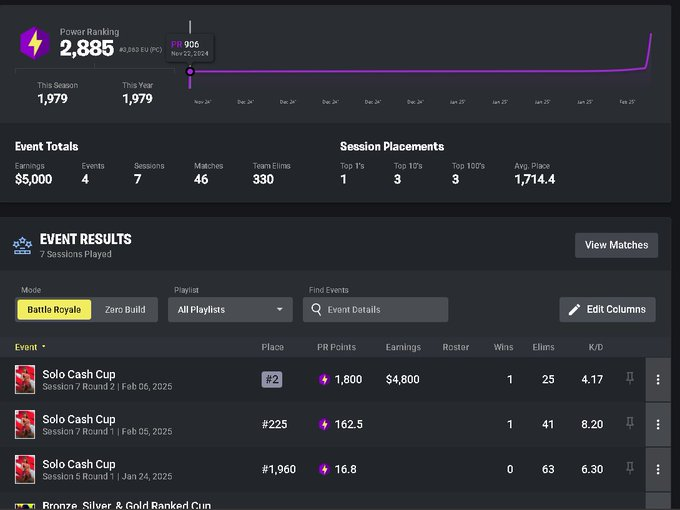Select the Battle Royale mode
This screenshot has height=510, width=680.
click(x=54, y=310)
